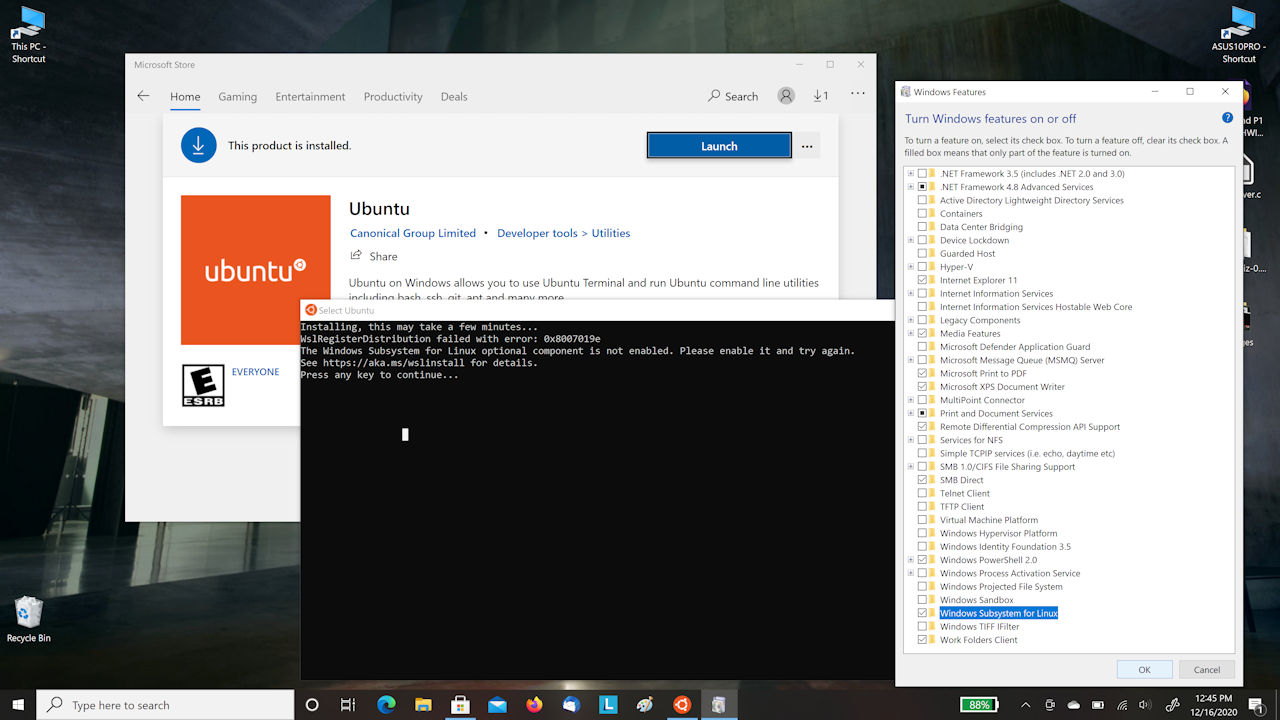Expand Device Lockdown node

coord(911,240)
